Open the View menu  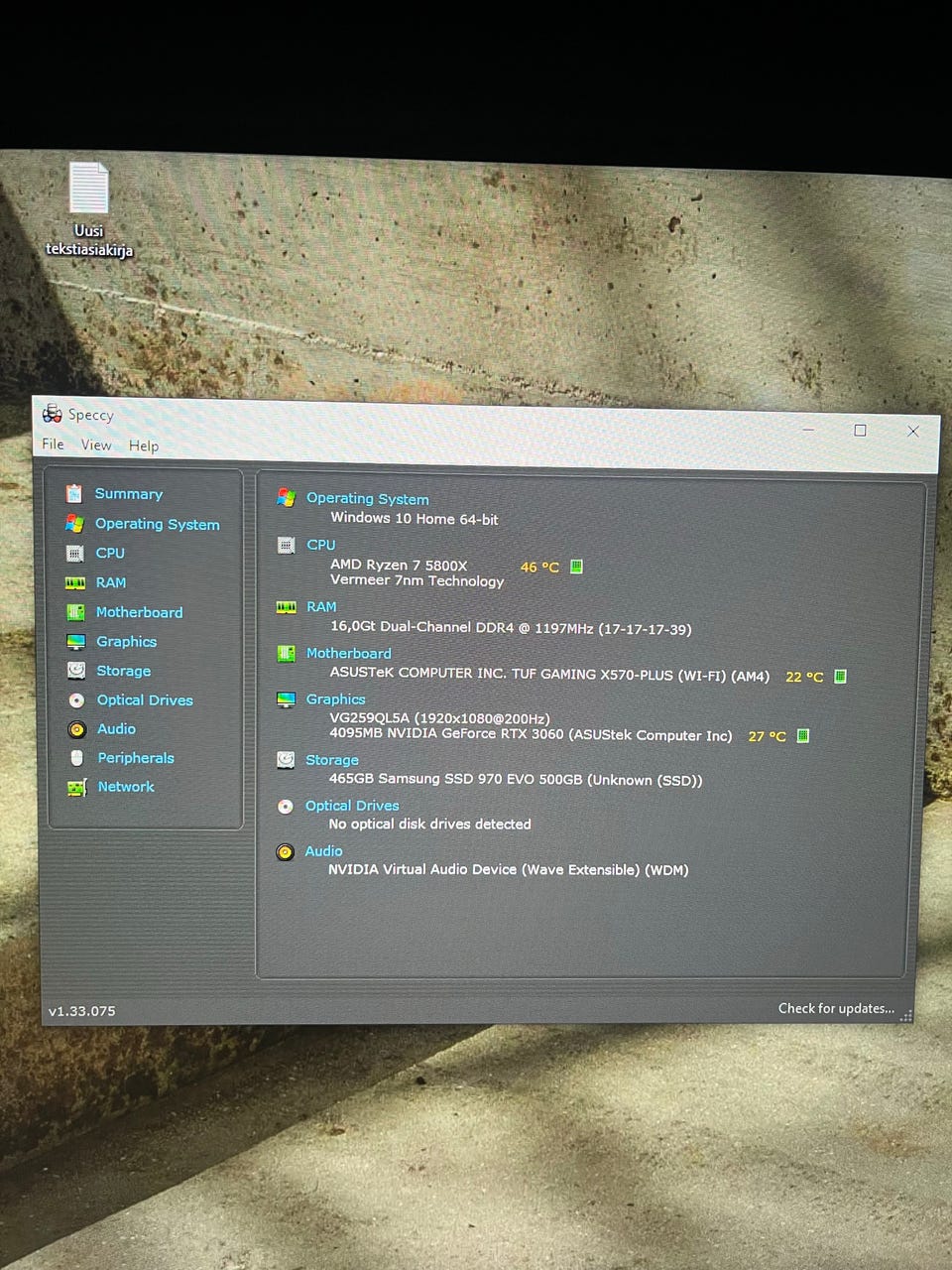[x=96, y=444]
